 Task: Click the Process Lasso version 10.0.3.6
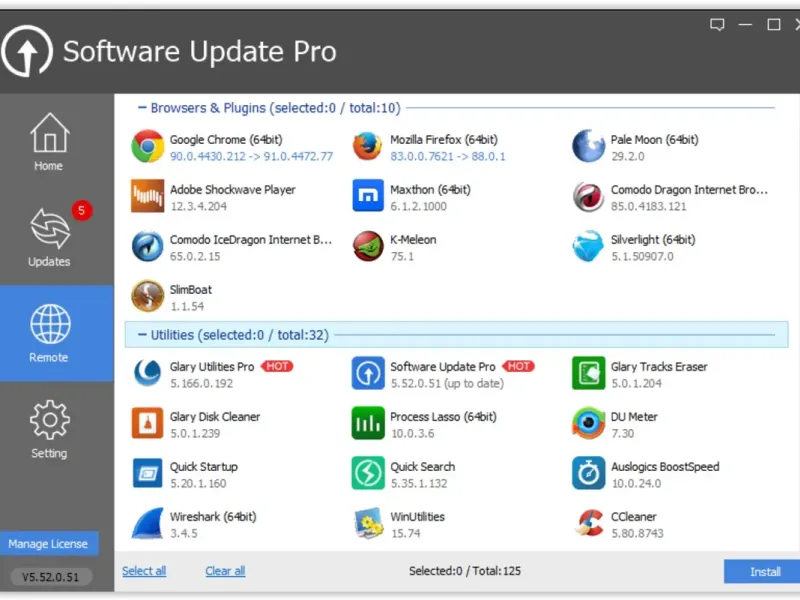pyautogui.click(x=412, y=433)
